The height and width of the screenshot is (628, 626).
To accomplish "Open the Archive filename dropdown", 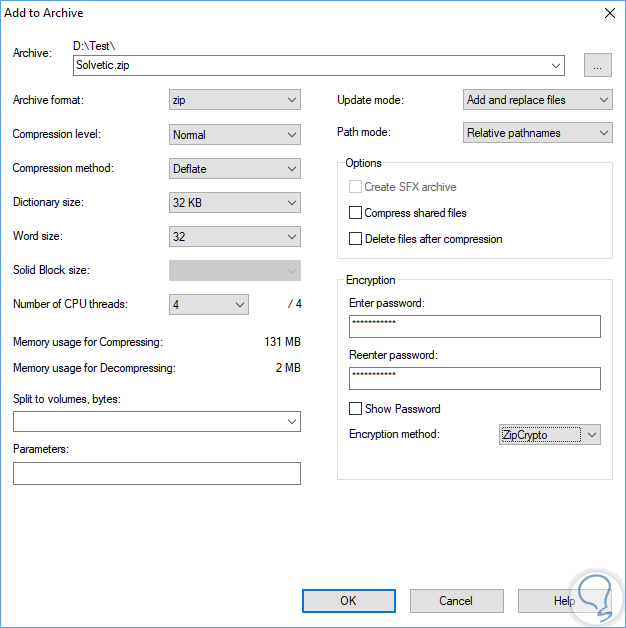I will [x=556, y=66].
